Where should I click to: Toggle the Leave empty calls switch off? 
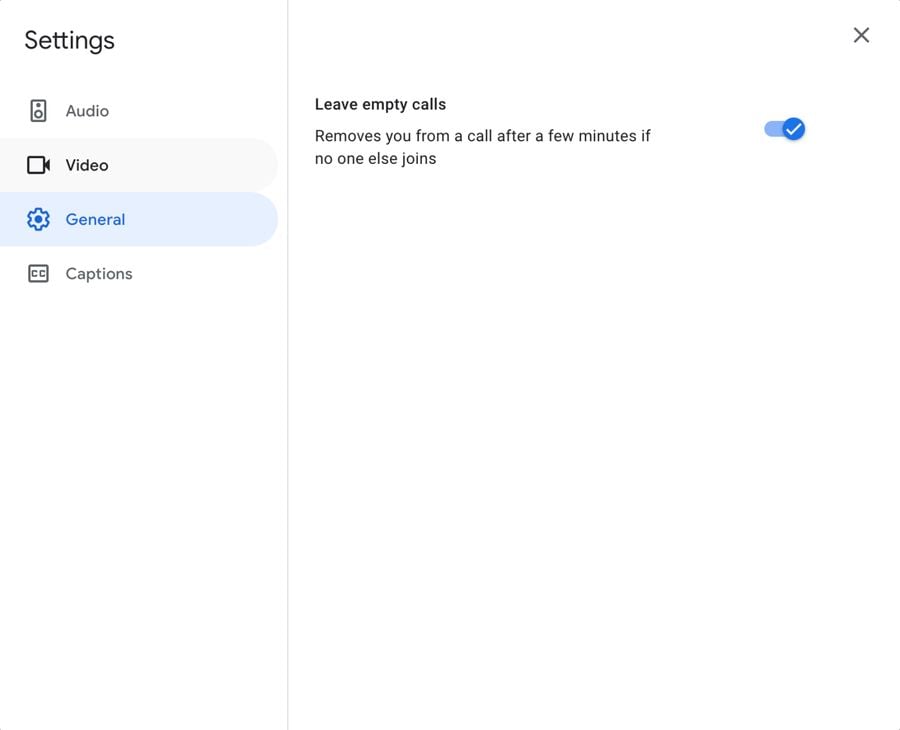pos(783,128)
